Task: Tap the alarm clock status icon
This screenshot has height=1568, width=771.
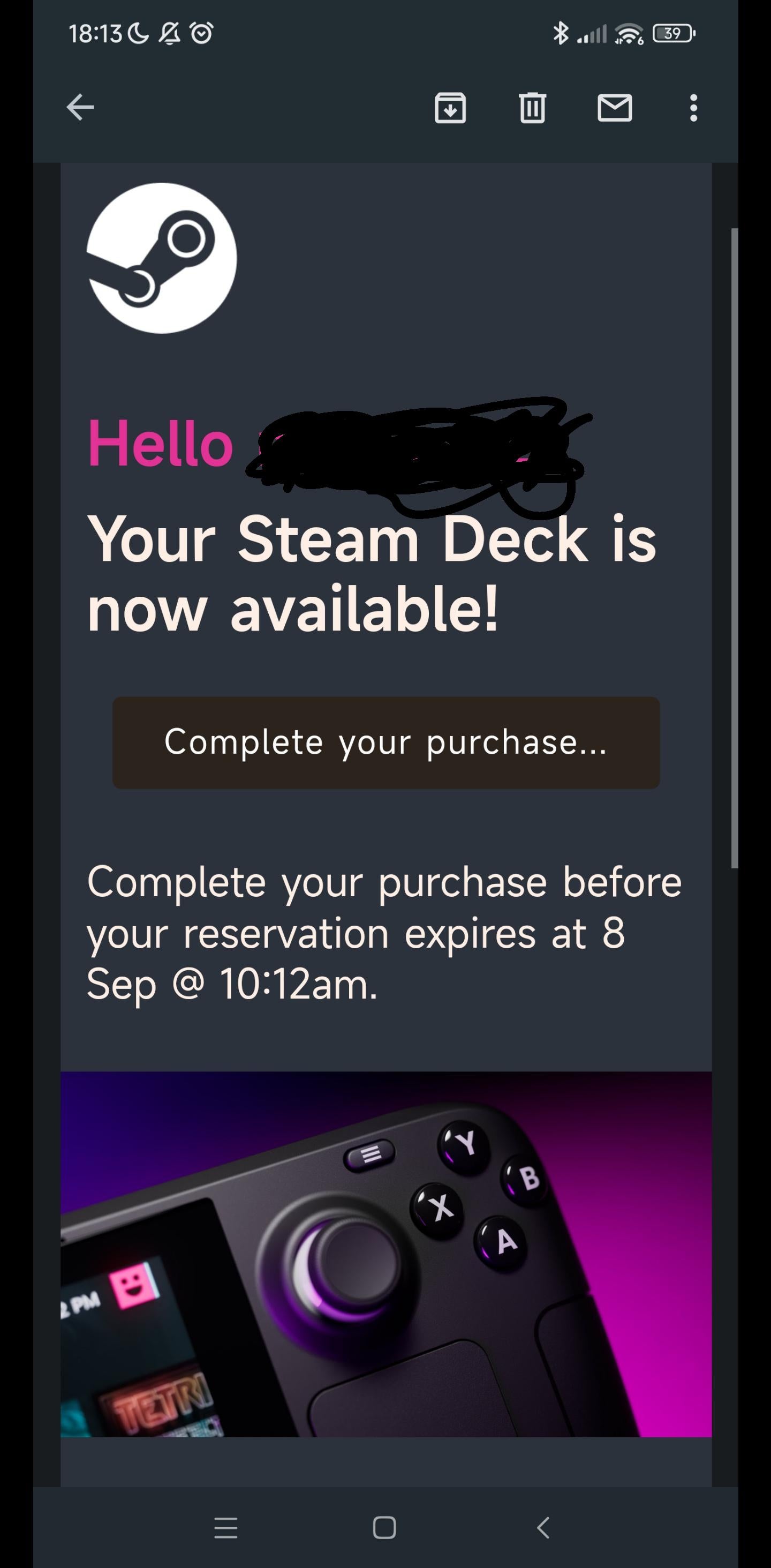Action: [x=201, y=33]
